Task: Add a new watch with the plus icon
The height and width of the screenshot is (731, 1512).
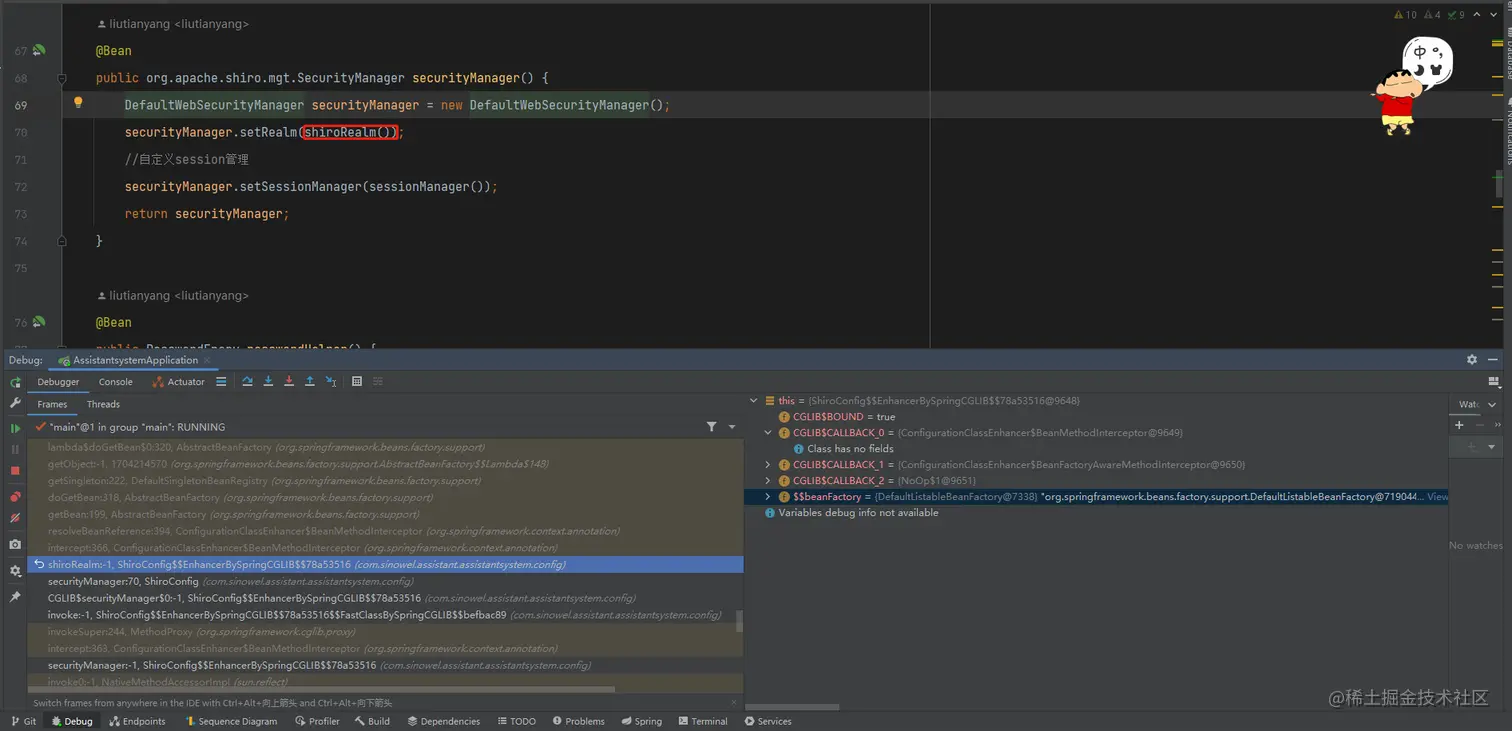Action: 1459,425
